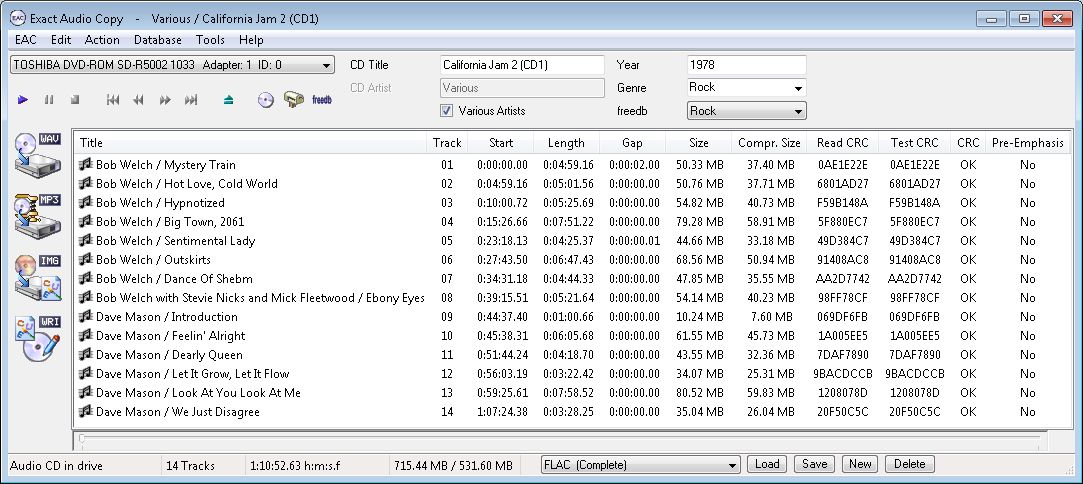The height and width of the screenshot is (484, 1083).
Task: Click the Start column header
Action: pyautogui.click(x=501, y=143)
